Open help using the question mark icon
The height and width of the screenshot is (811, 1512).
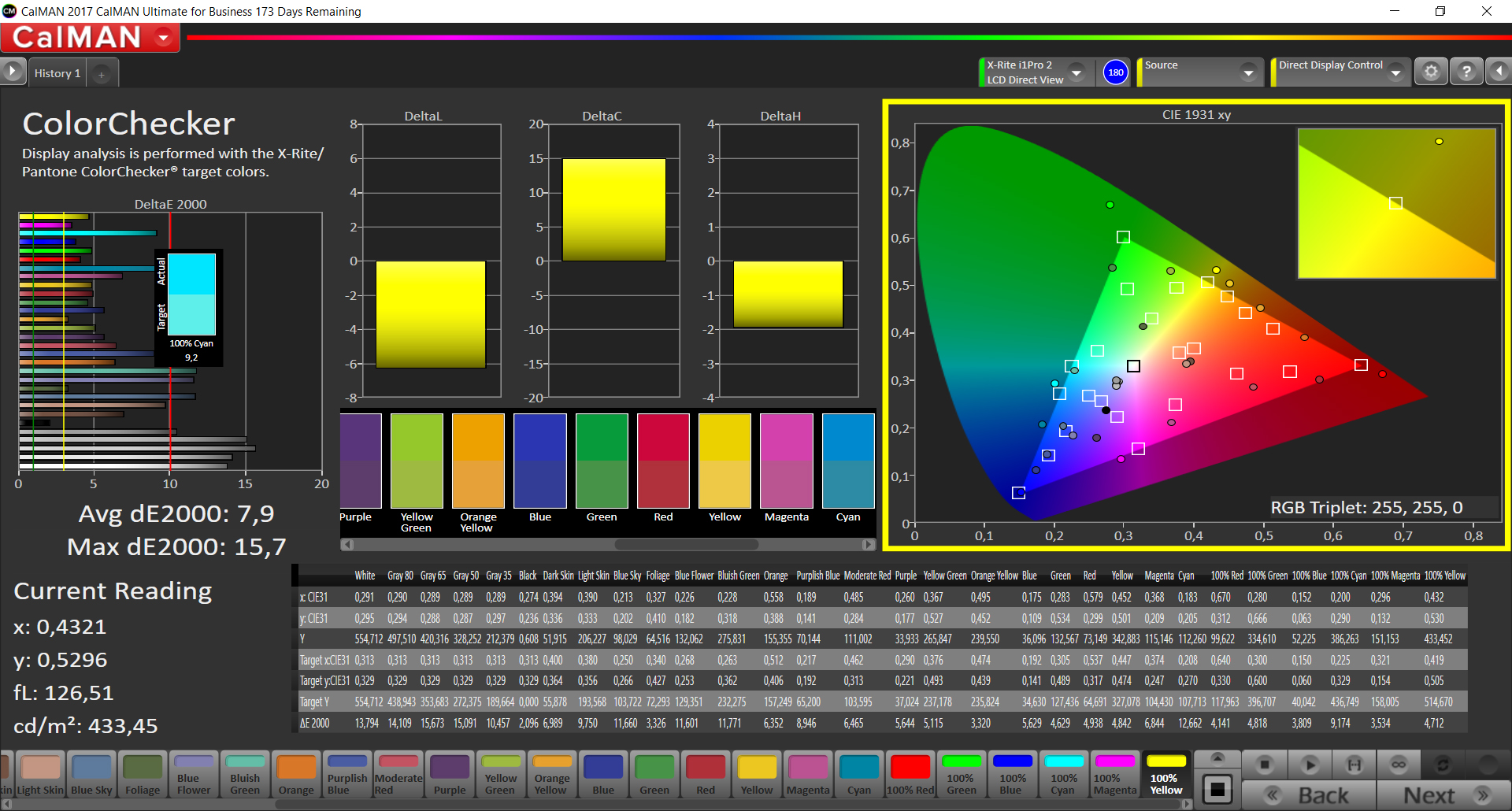(x=1466, y=72)
